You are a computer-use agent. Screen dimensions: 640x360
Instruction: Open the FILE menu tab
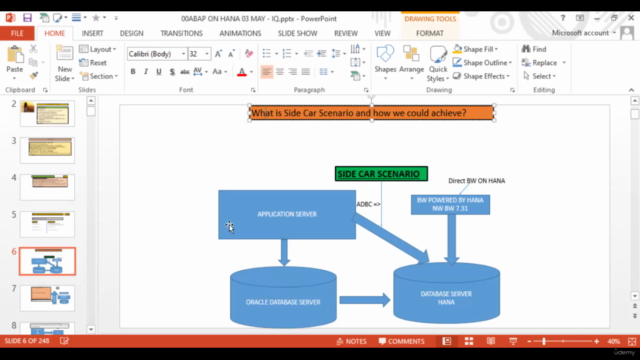pyautogui.click(x=17, y=33)
